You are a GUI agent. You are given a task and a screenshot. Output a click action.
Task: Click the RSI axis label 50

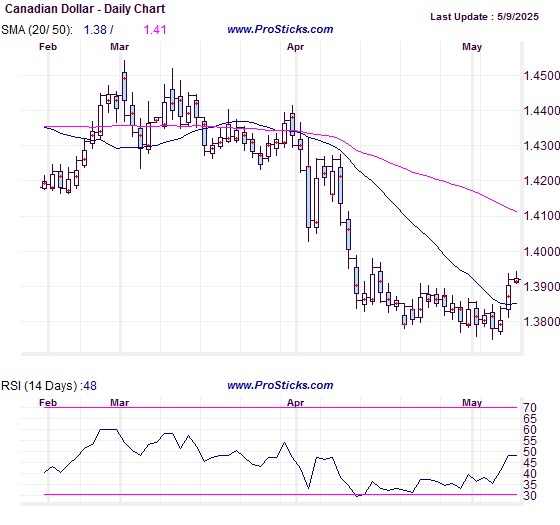(530, 452)
